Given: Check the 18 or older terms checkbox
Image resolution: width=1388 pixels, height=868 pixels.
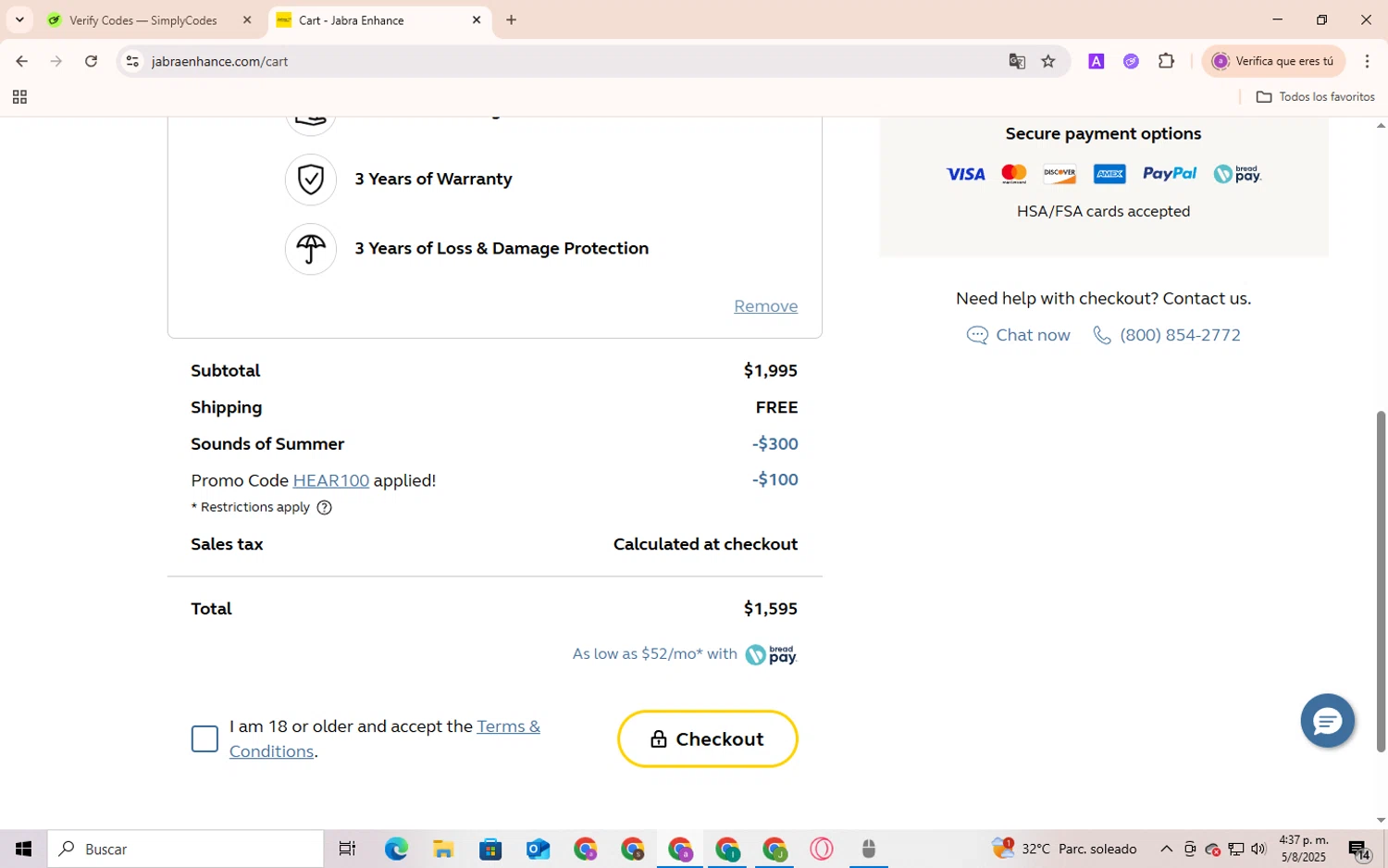Looking at the screenshot, I should [x=204, y=738].
